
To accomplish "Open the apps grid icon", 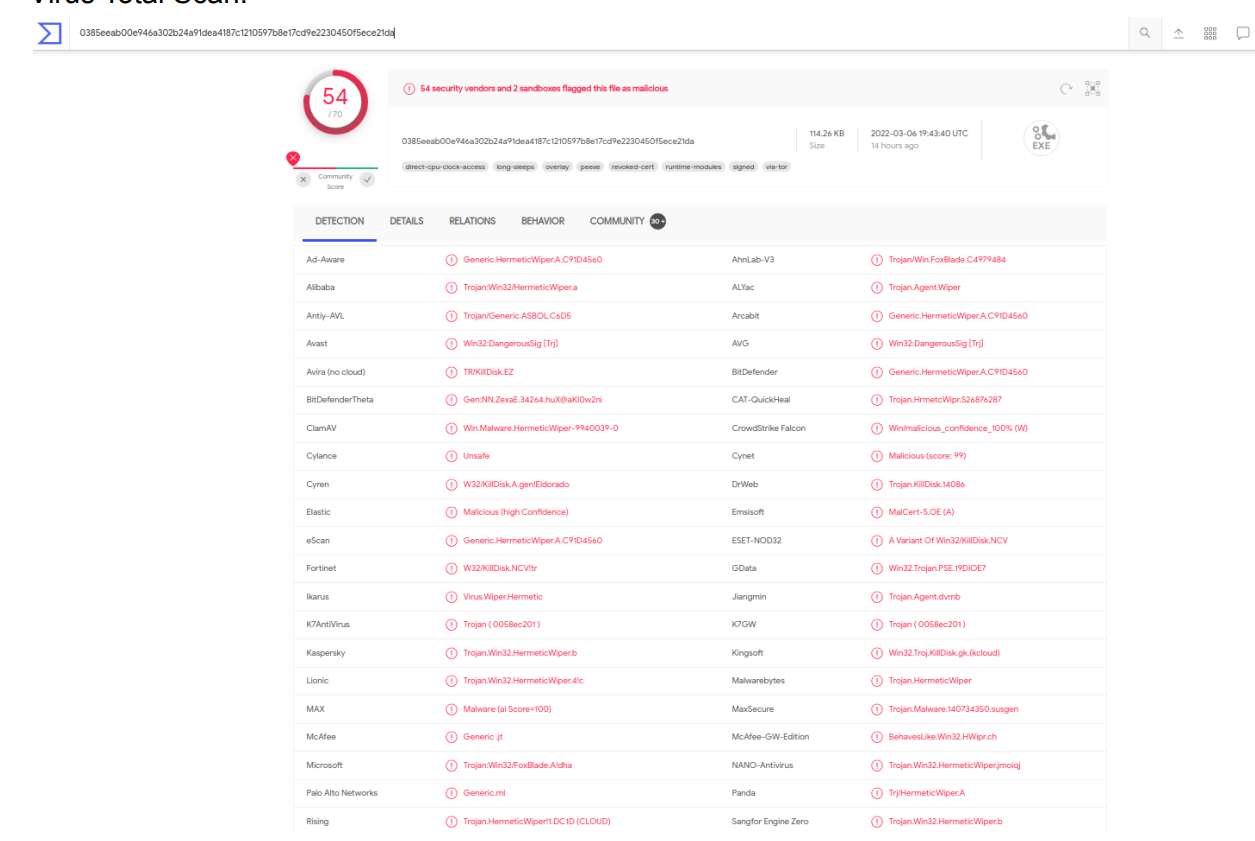I will pos(1210,33).
